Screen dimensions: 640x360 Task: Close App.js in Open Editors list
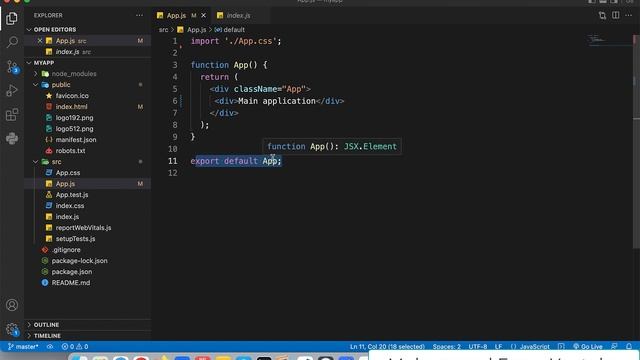tap(40, 41)
